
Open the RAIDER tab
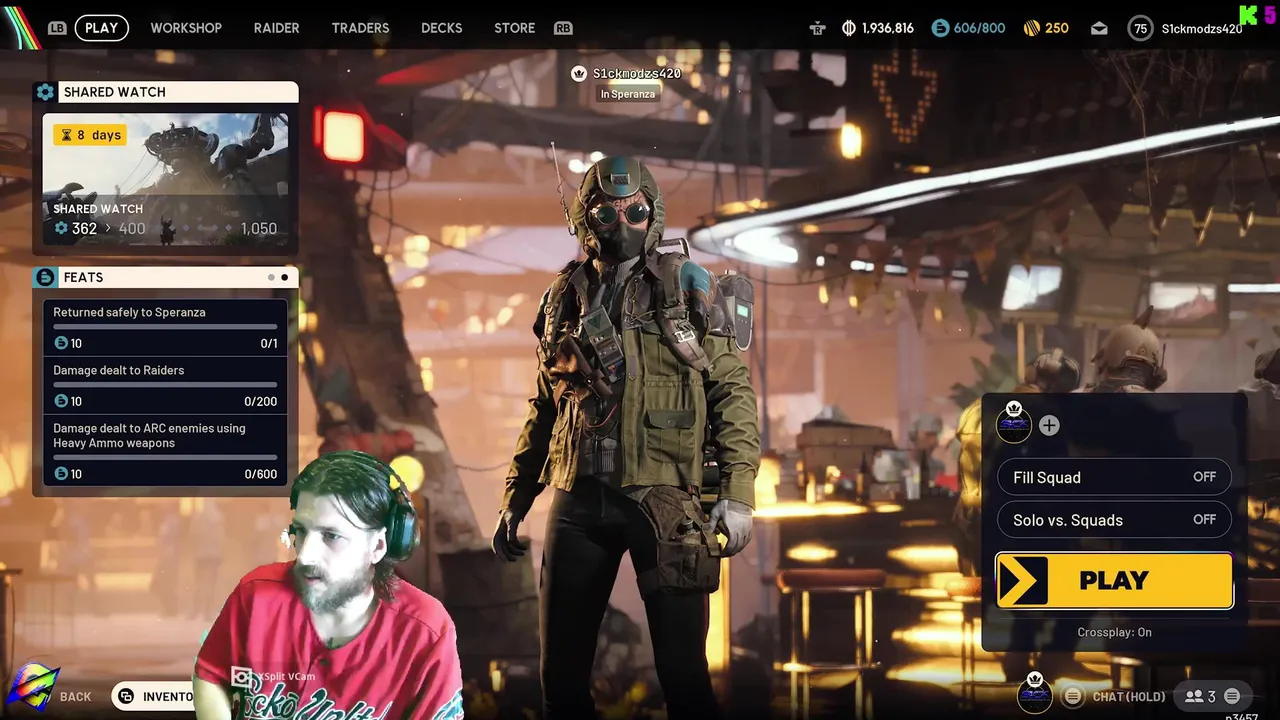276,28
